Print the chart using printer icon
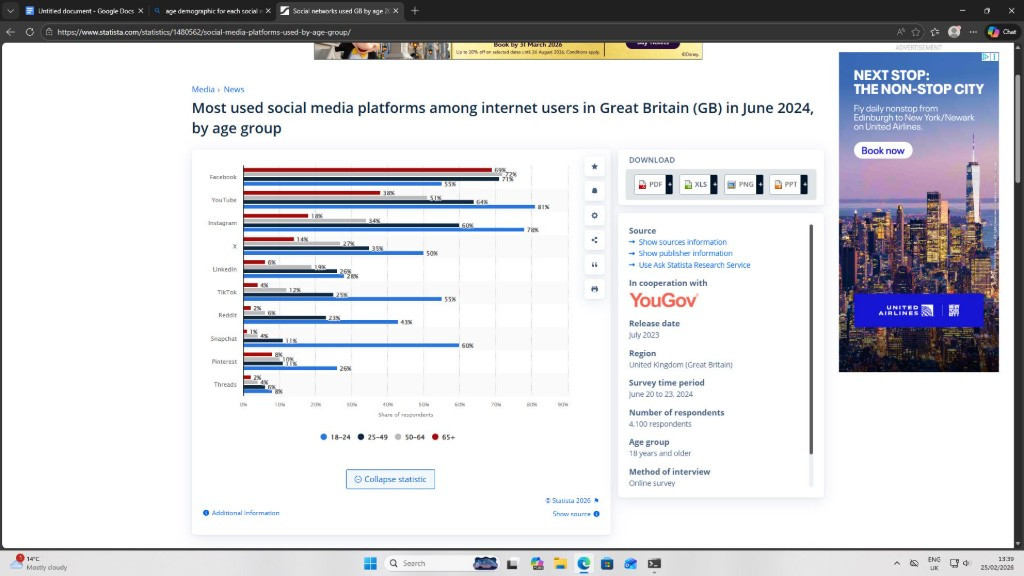This screenshot has width=1024, height=576. click(x=594, y=289)
